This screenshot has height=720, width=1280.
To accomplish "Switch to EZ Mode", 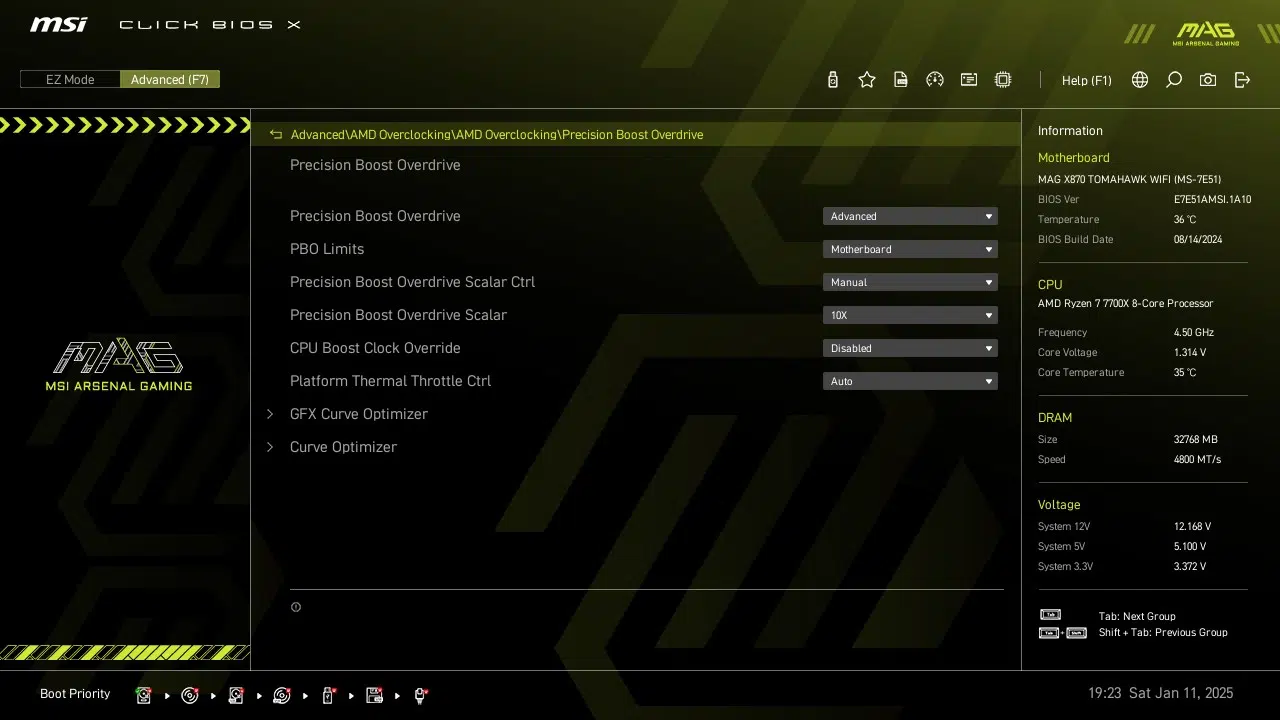I will click(70, 79).
